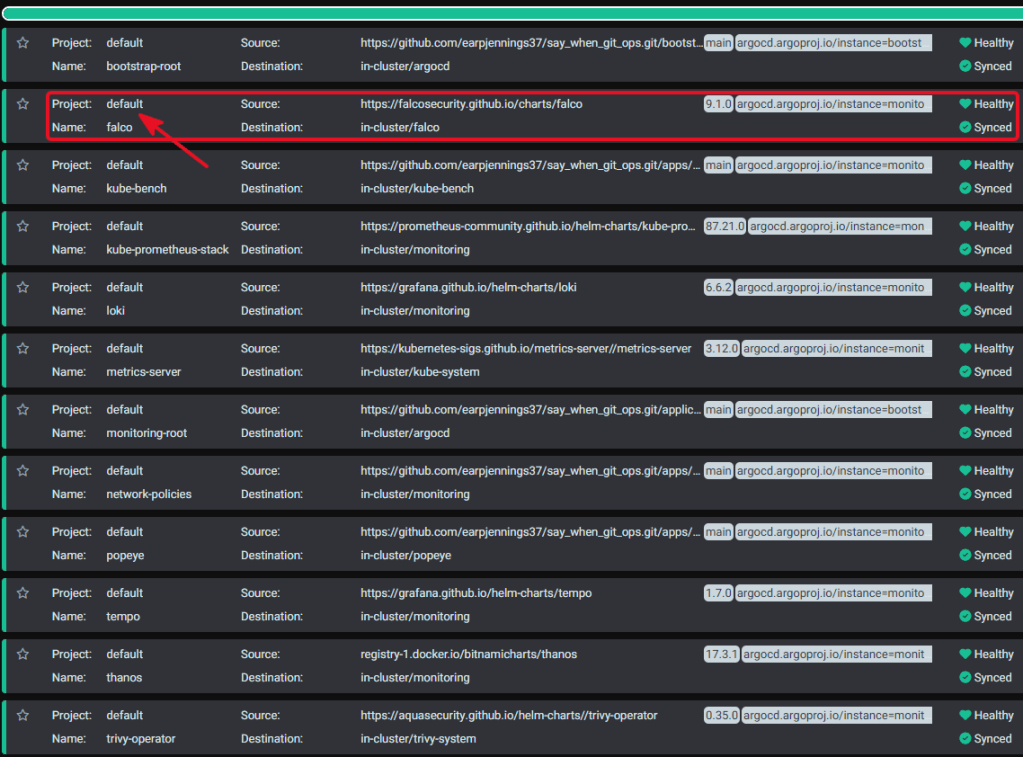Screen dimensions: 1023x757
Task: Click the Synced check icon for metrics-server
Action: click(965, 372)
